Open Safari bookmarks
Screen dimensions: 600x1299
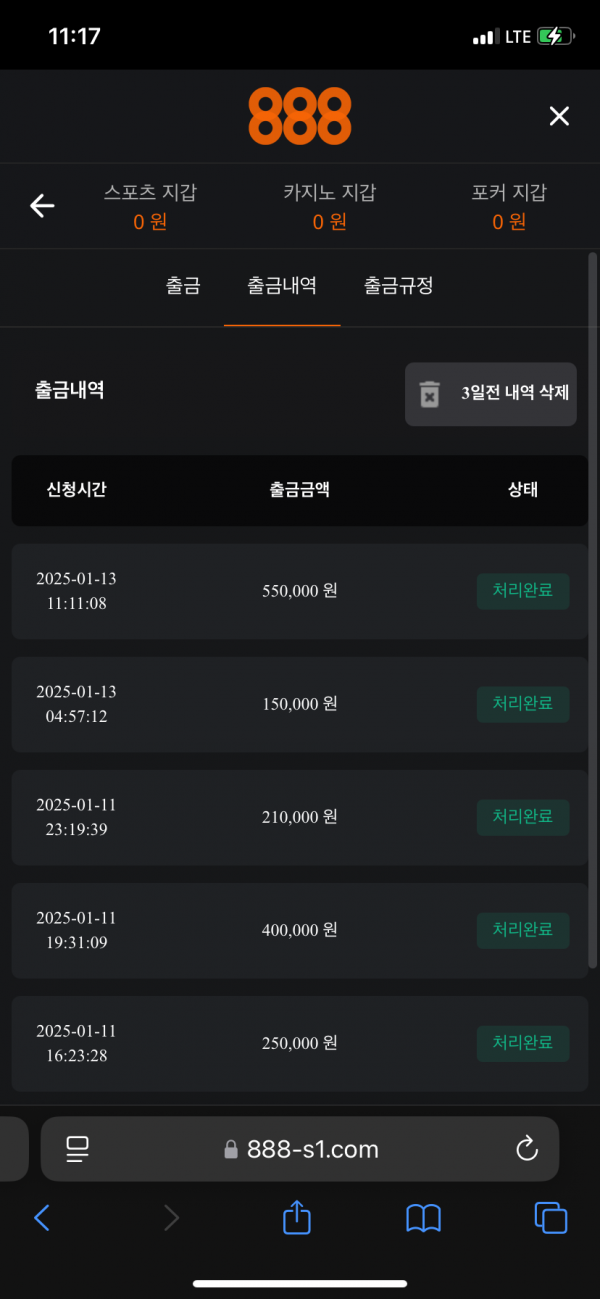click(x=423, y=1217)
